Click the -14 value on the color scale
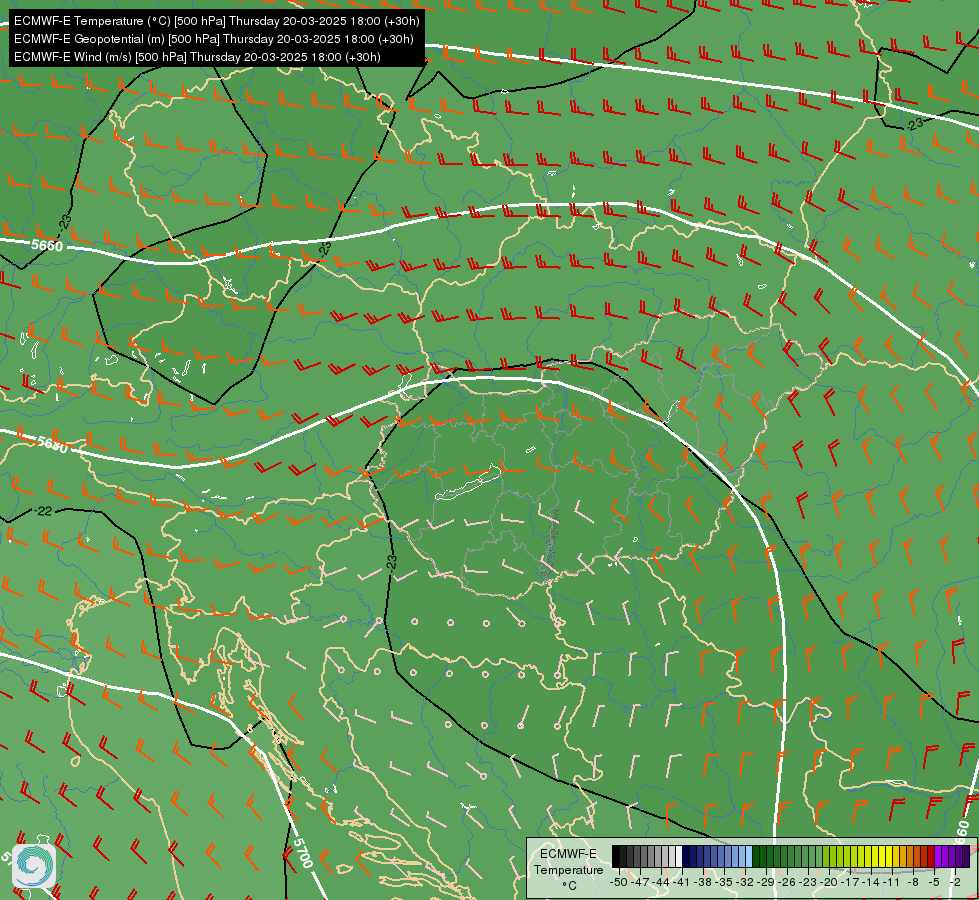This screenshot has height=900, width=979. (871, 882)
